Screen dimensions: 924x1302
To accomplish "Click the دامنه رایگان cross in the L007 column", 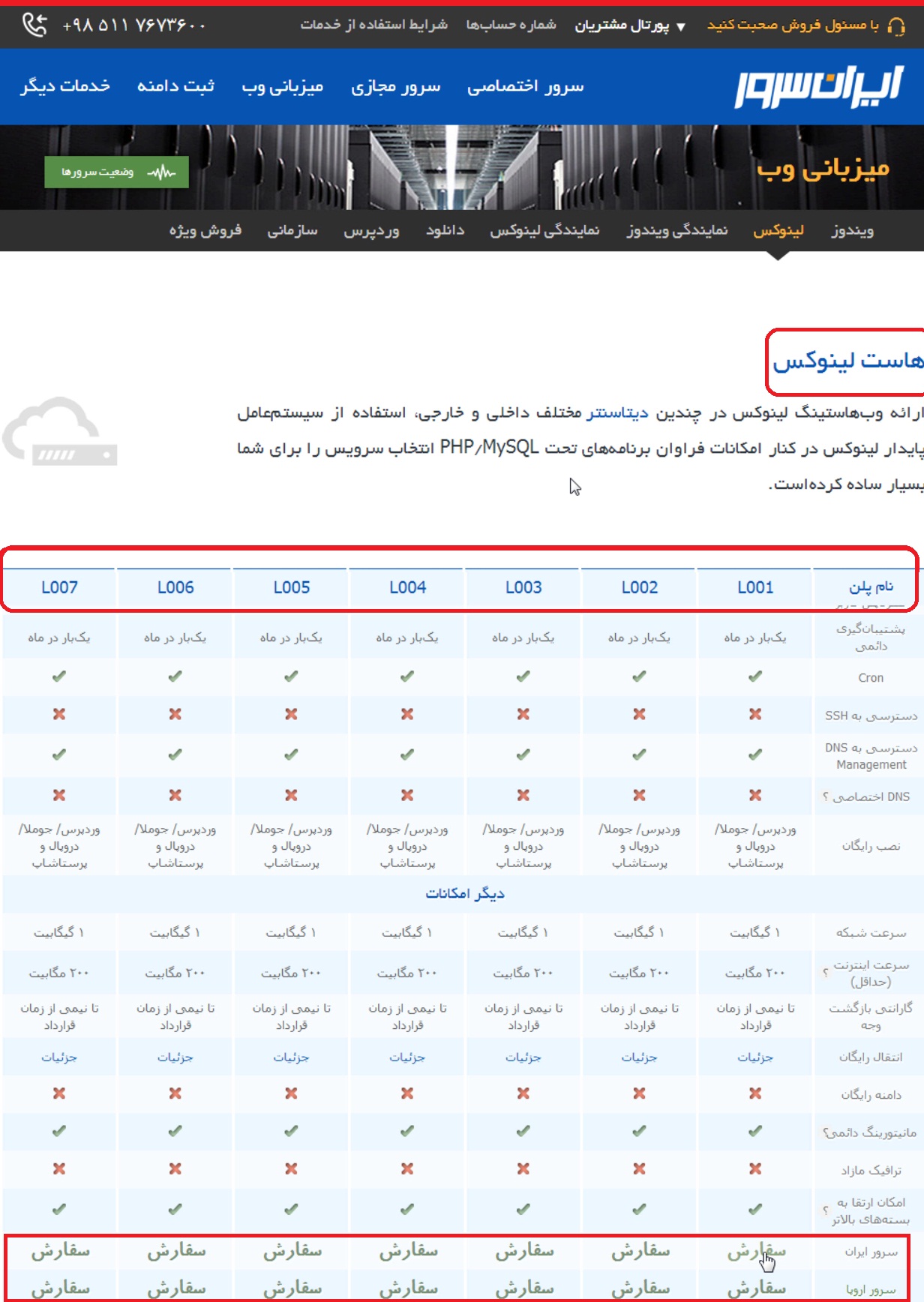I will tap(59, 1093).
